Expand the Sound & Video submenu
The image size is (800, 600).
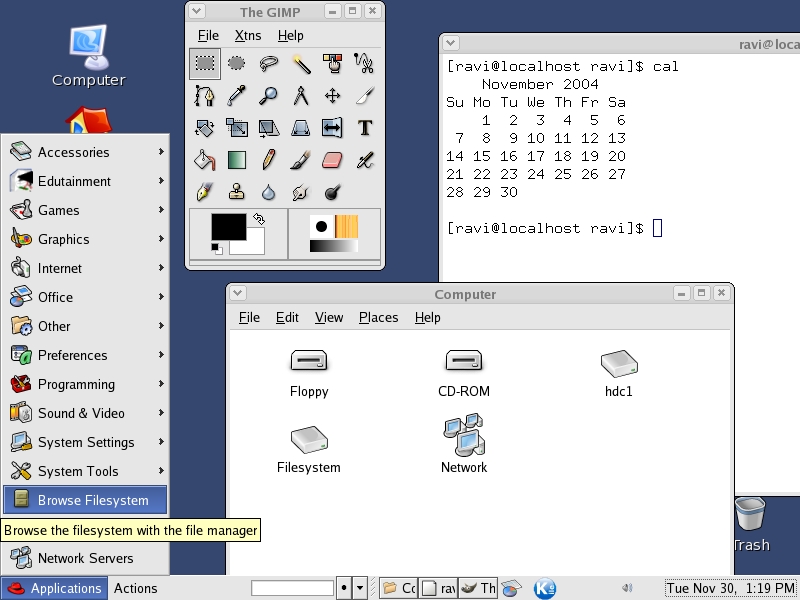pyautogui.click(x=86, y=413)
